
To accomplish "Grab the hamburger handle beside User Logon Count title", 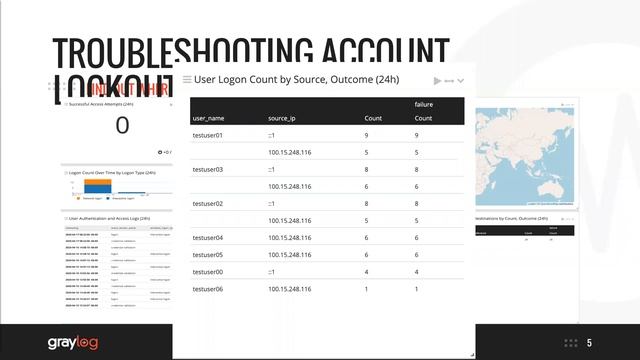I will [187, 79].
